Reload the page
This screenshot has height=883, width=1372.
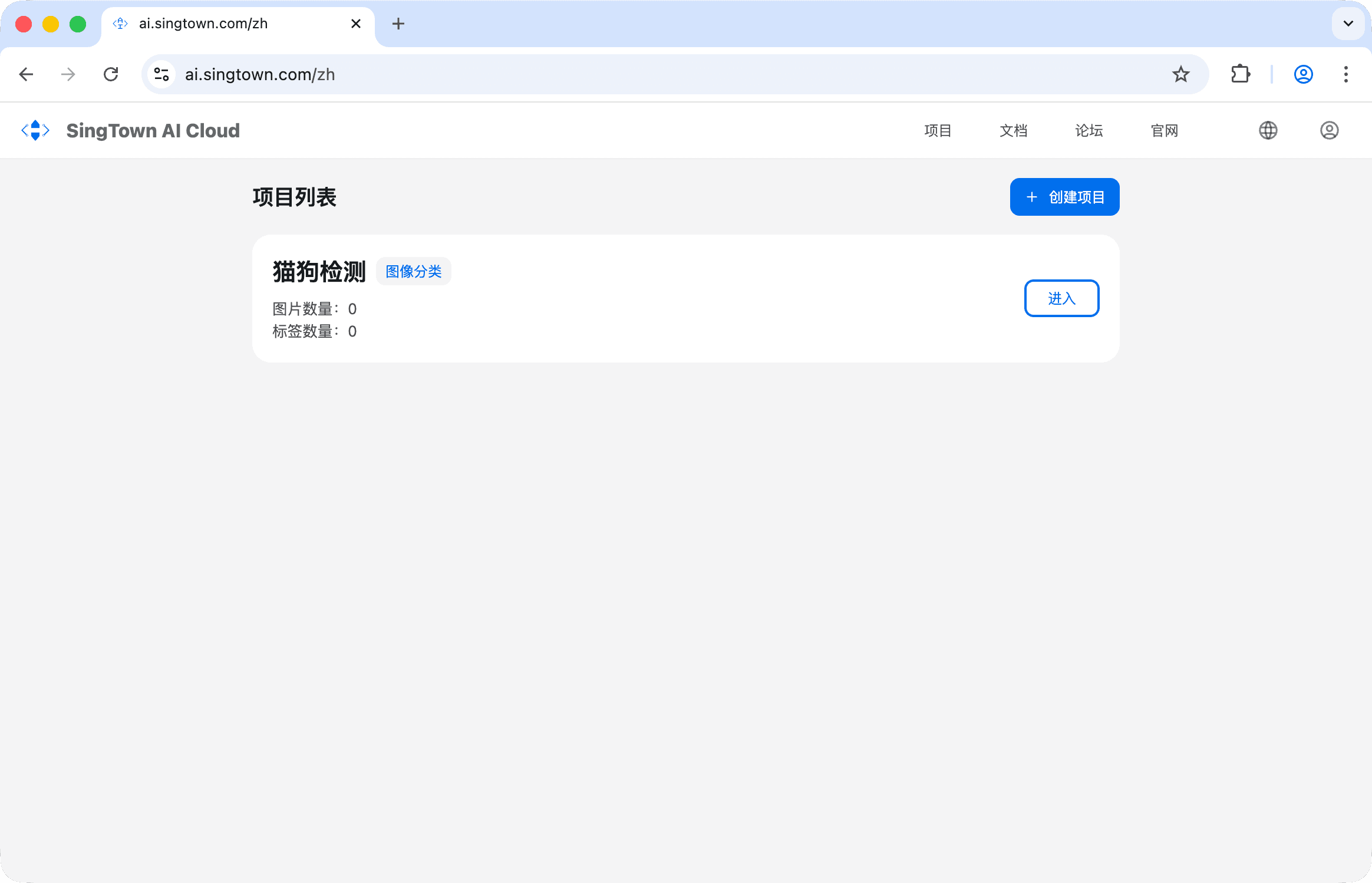pos(111,74)
